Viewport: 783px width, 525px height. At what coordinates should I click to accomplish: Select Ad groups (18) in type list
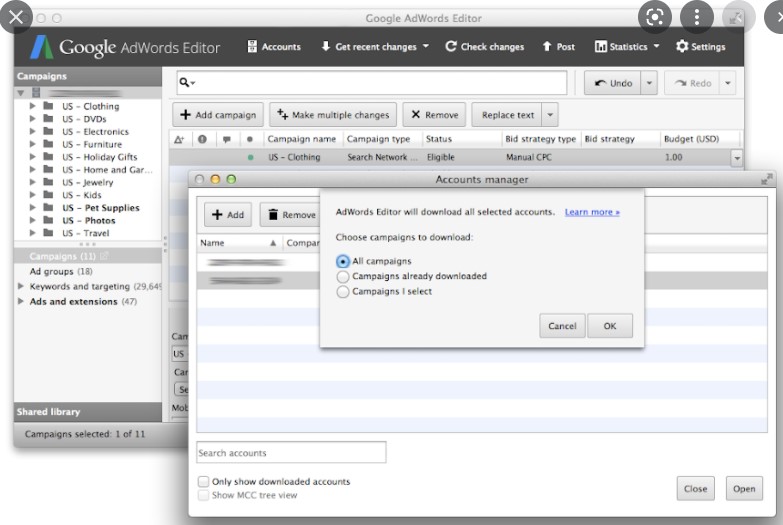tap(61, 271)
